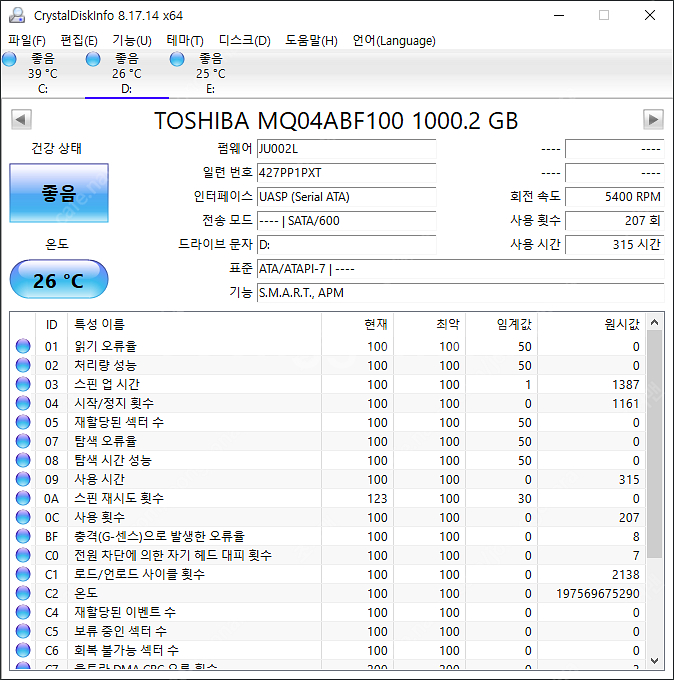Click the 특성 이름 column header
The height and width of the screenshot is (680, 674).
click(x=194, y=324)
